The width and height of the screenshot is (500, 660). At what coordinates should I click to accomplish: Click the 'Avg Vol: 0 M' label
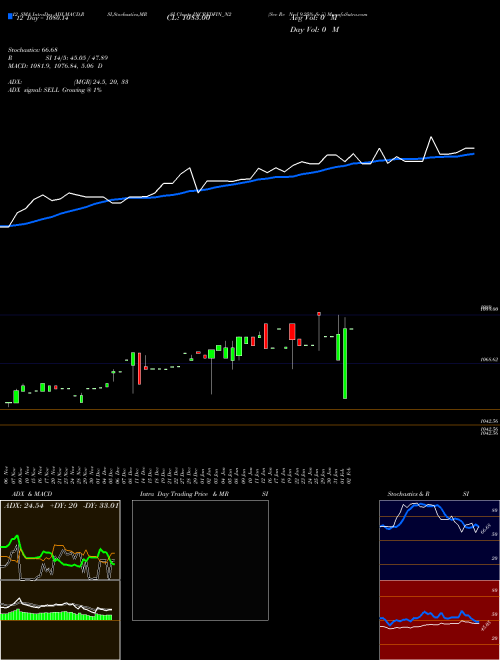[x=313, y=18]
